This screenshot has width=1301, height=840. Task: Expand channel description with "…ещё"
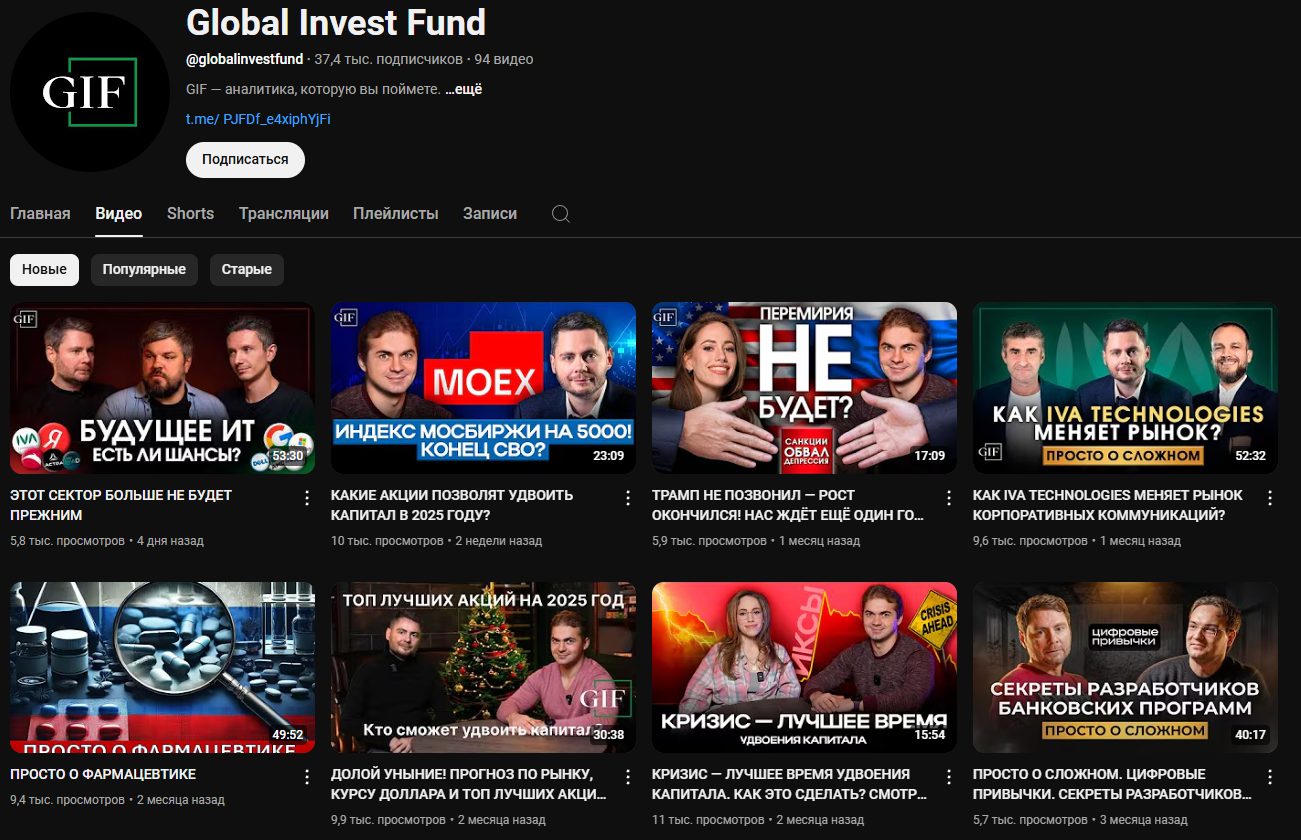pyautogui.click(x=464, y=89)
